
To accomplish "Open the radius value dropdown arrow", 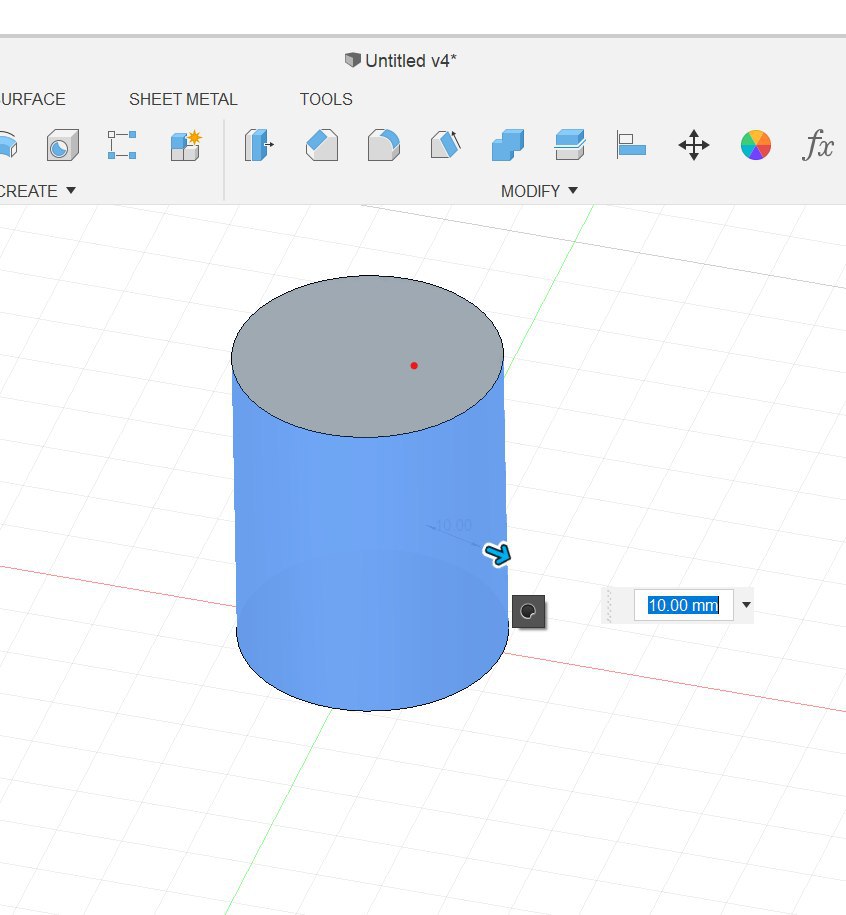I will click(x=746, y=605).
